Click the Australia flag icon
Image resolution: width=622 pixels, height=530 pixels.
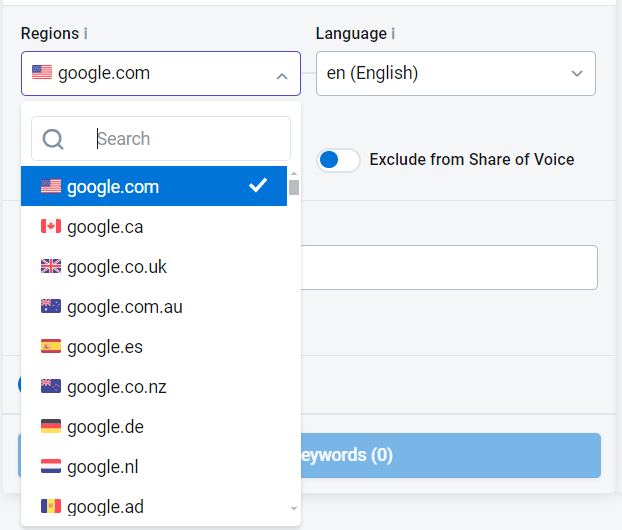tap(51, 307)
